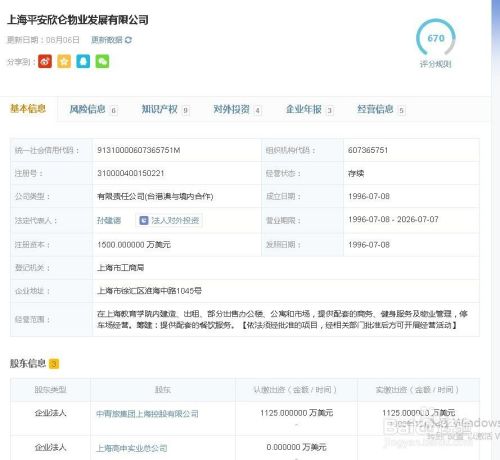
Task: Share to QZone via star icon
Action: tap(64, 61)
